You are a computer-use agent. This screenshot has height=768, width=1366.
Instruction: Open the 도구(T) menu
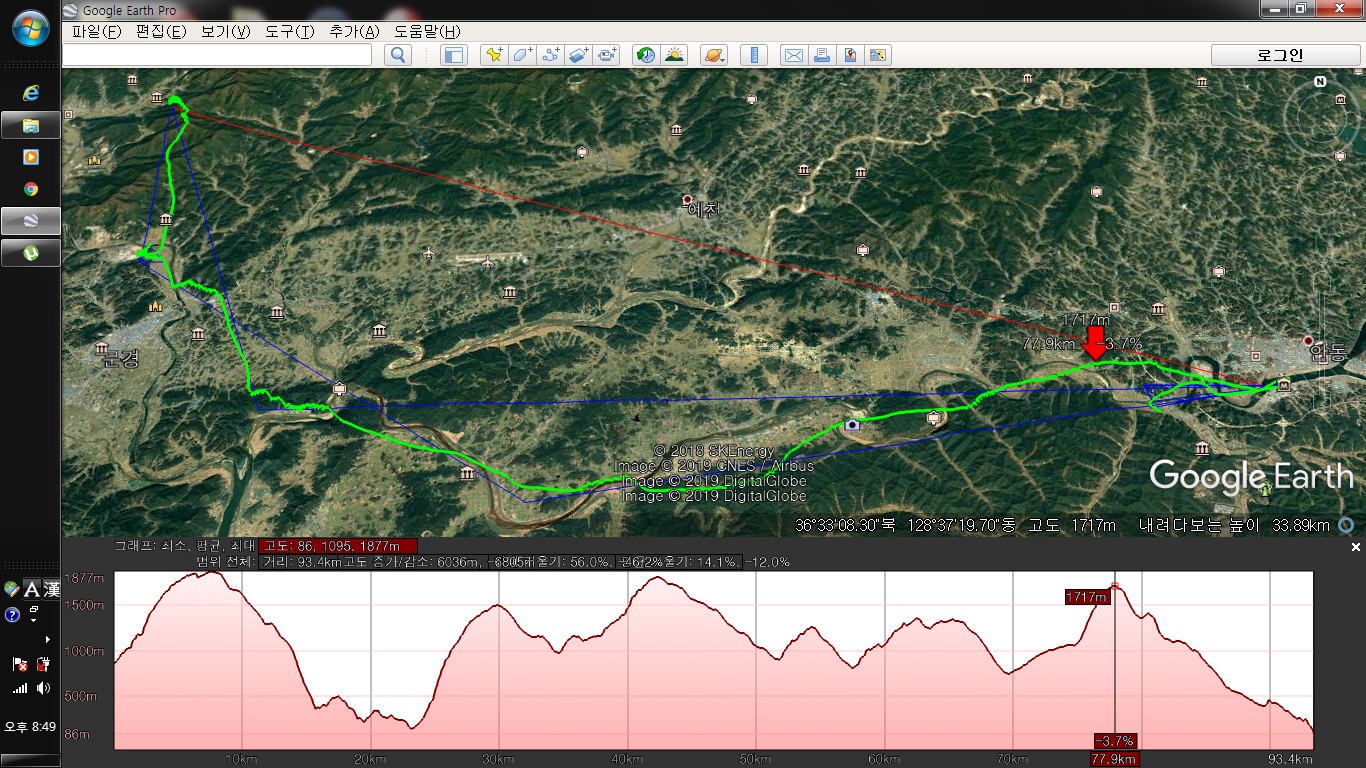tap(289, 31)
